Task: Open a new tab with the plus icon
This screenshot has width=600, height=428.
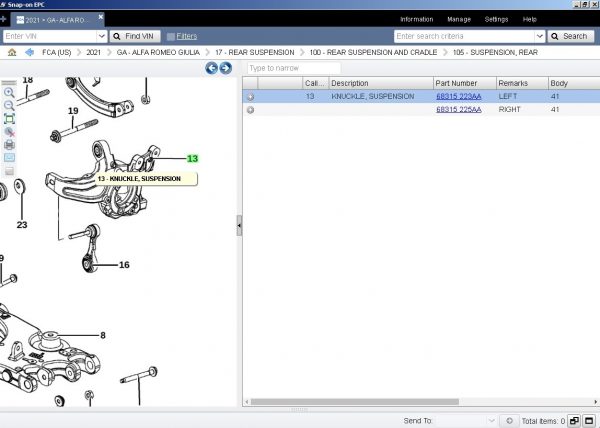Action: (x=3, y=19)
